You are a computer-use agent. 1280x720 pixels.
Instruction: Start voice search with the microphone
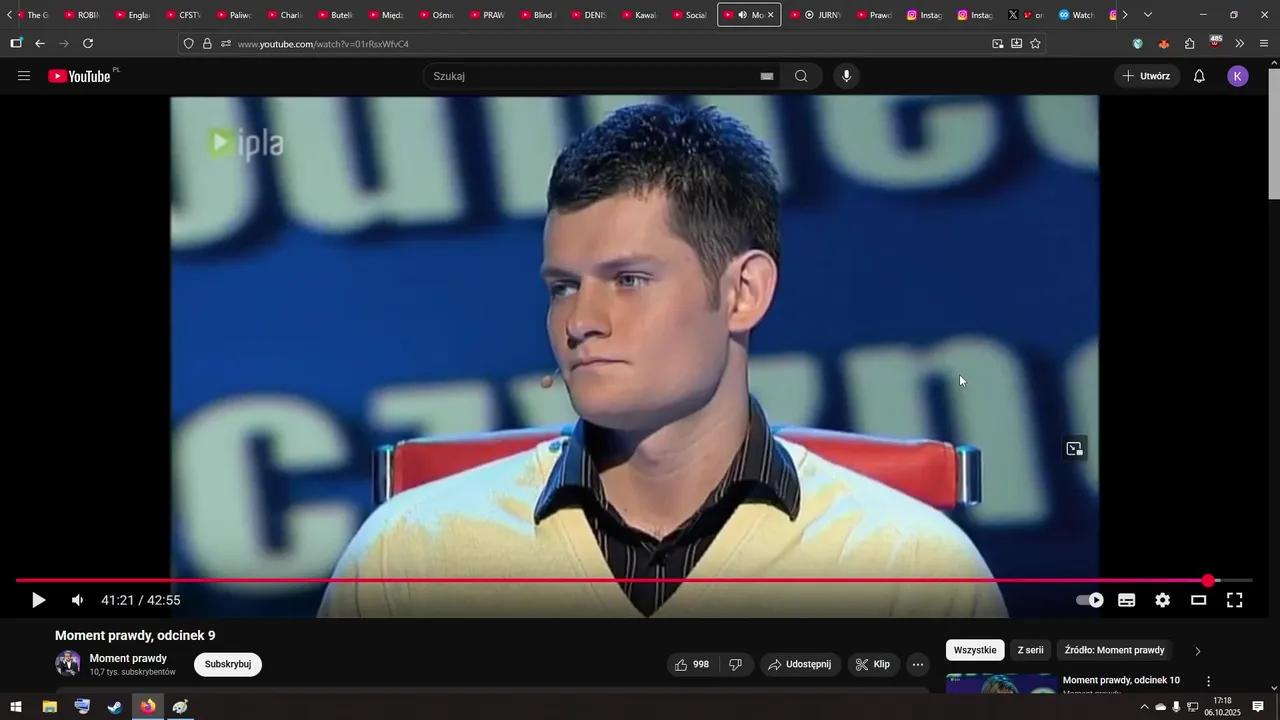tap(847, 76)
